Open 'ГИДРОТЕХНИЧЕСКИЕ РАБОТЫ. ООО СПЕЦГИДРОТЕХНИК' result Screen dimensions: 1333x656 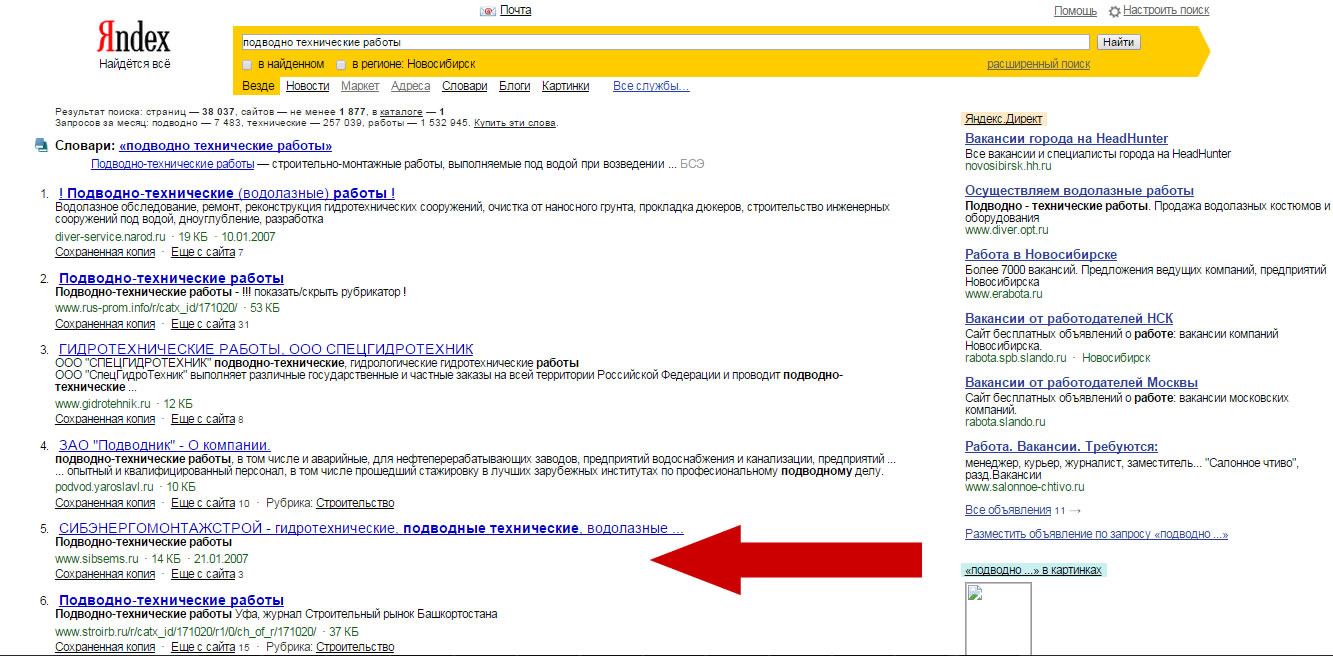click(266, 349)
